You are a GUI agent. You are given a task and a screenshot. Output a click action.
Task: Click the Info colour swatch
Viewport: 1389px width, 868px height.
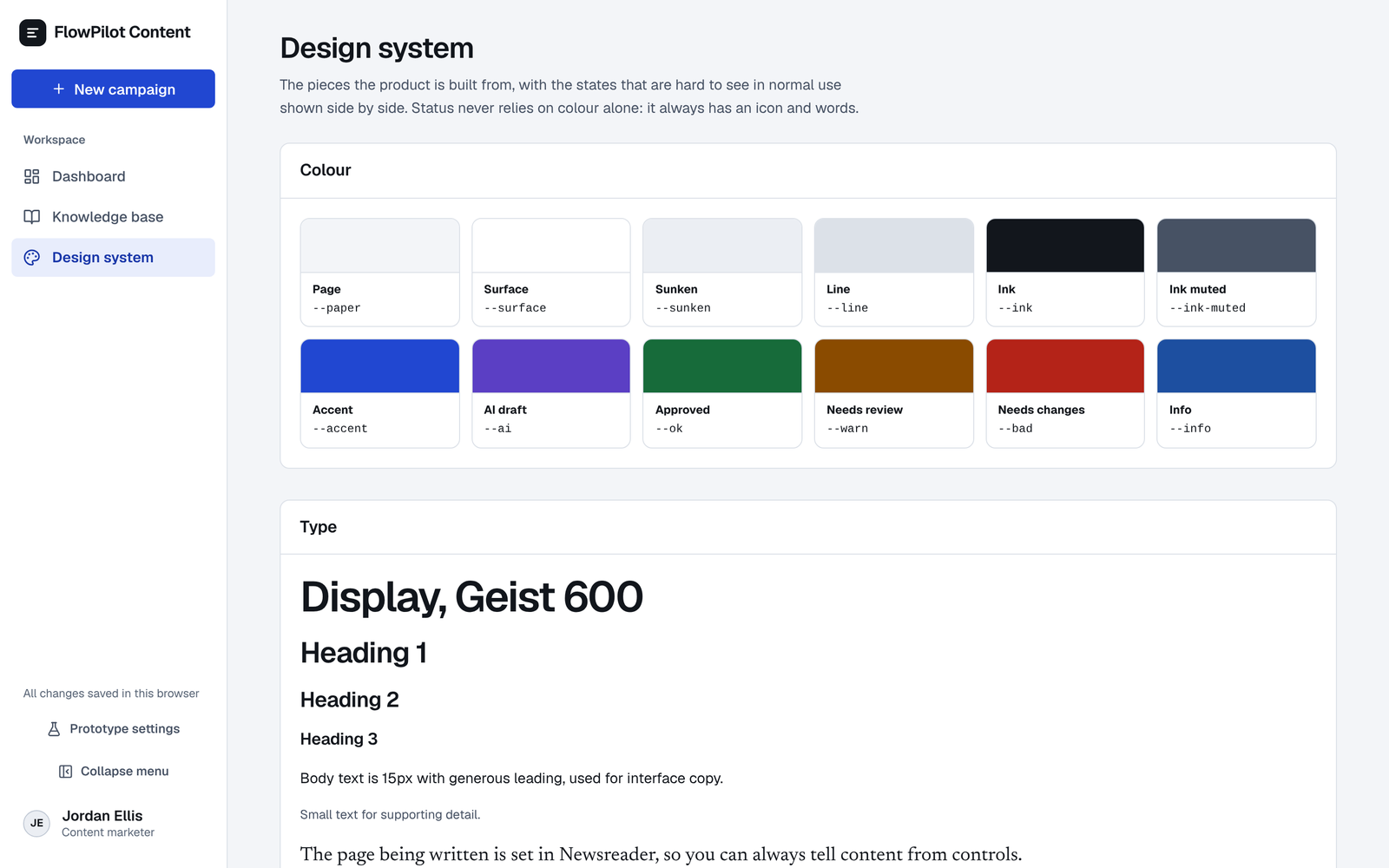click(1236, 366)
